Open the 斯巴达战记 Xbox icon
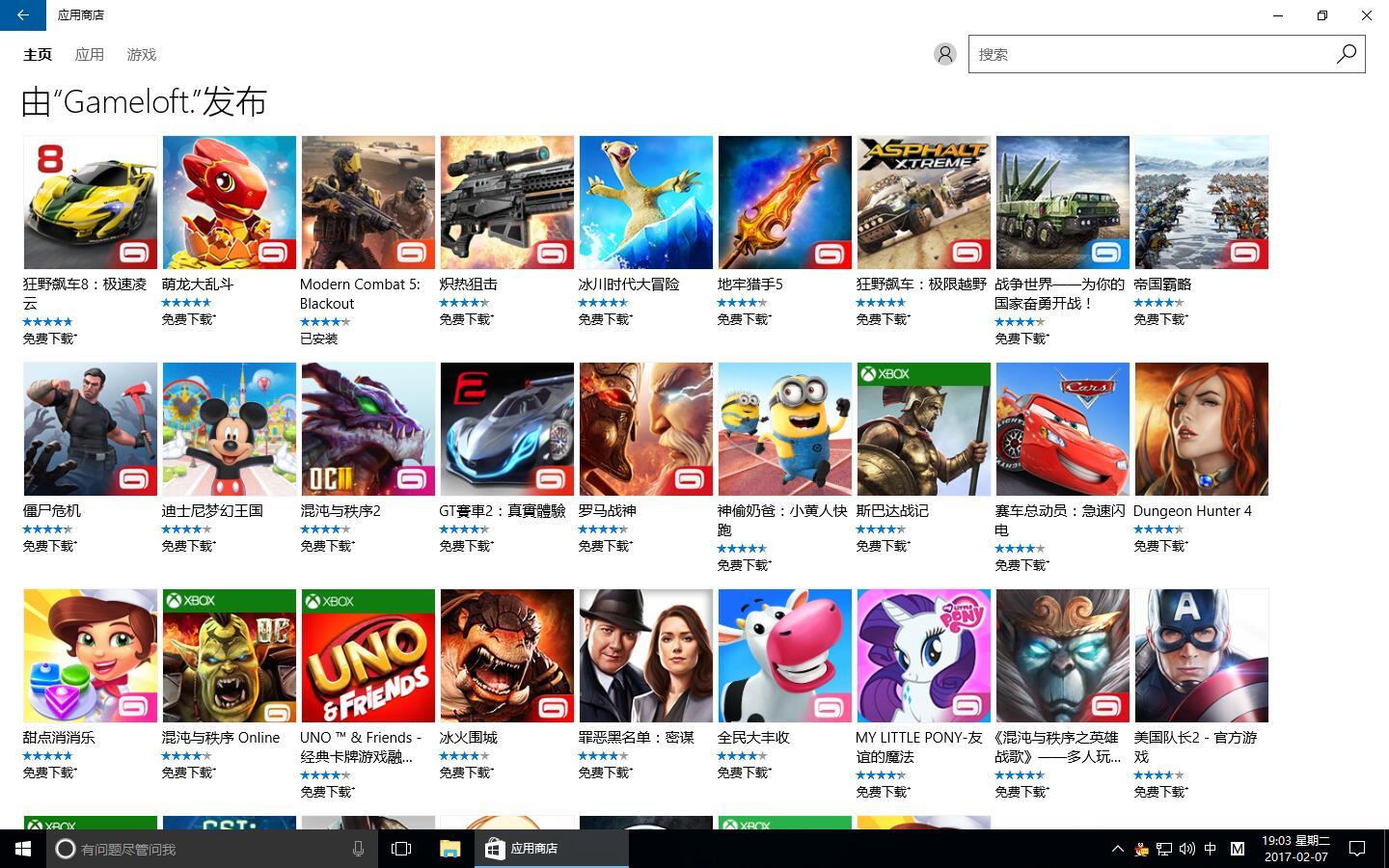 [x=924, y=429]
